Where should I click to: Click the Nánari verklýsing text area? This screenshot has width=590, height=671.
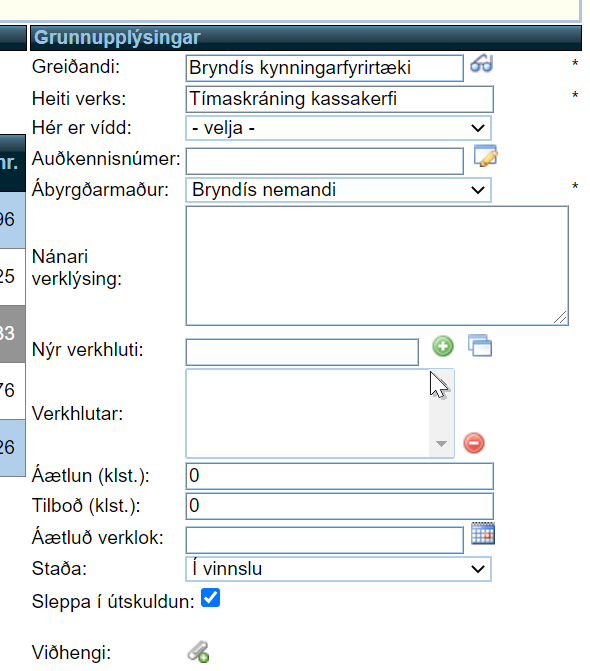coord(377,266)
